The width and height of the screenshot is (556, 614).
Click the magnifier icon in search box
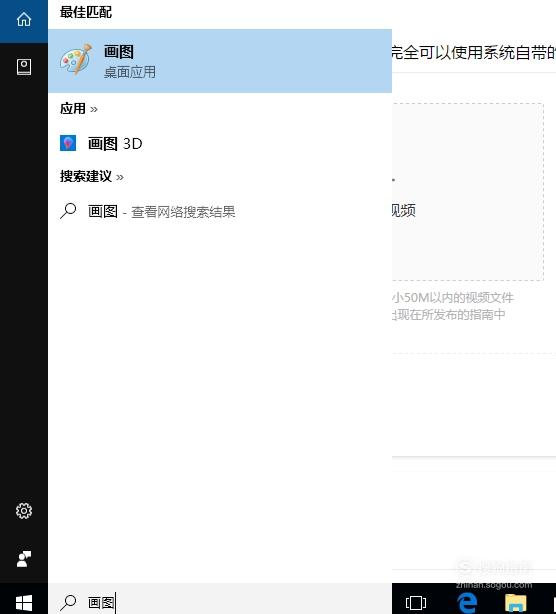(69, 603)
